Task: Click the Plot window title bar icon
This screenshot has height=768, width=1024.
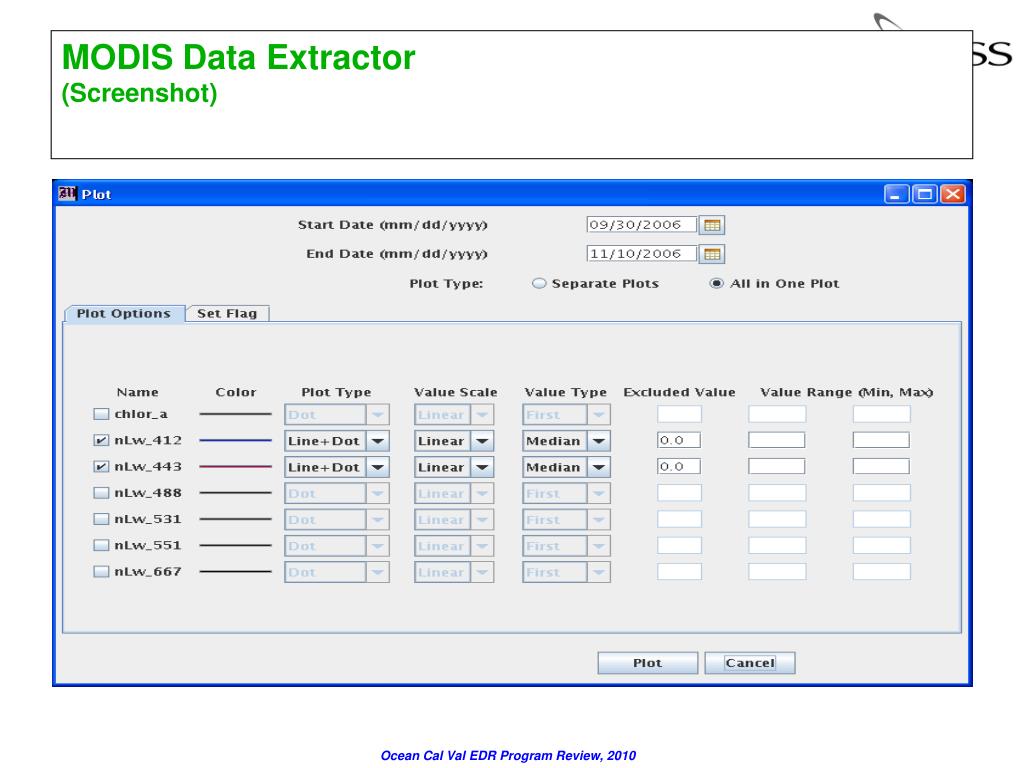Action: point(67,193)
